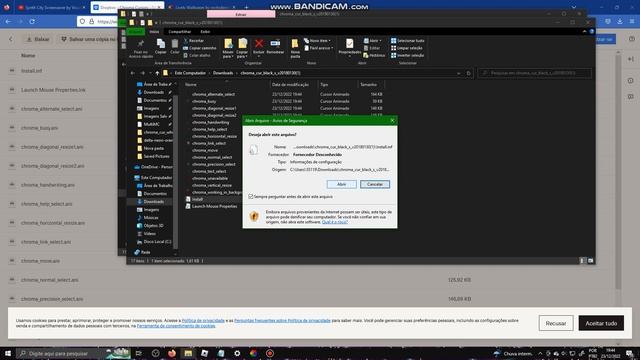Select the chroma_alternate_select file in Explorer

pyautogui.click(x=213, y=94)
